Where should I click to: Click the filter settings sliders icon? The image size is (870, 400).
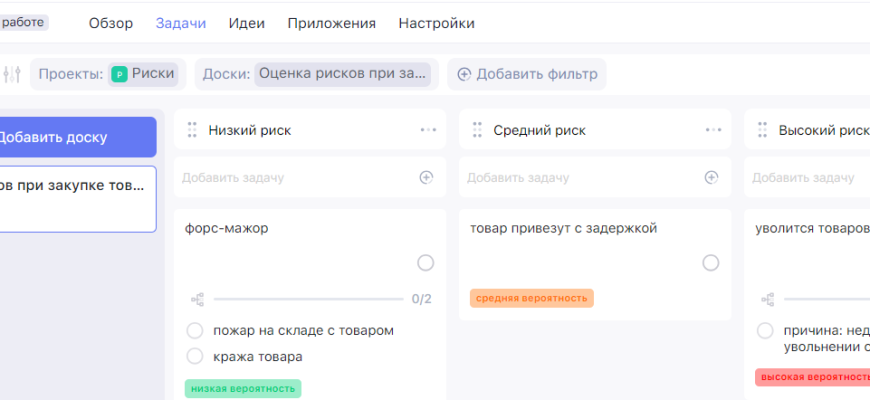(12, 74)
